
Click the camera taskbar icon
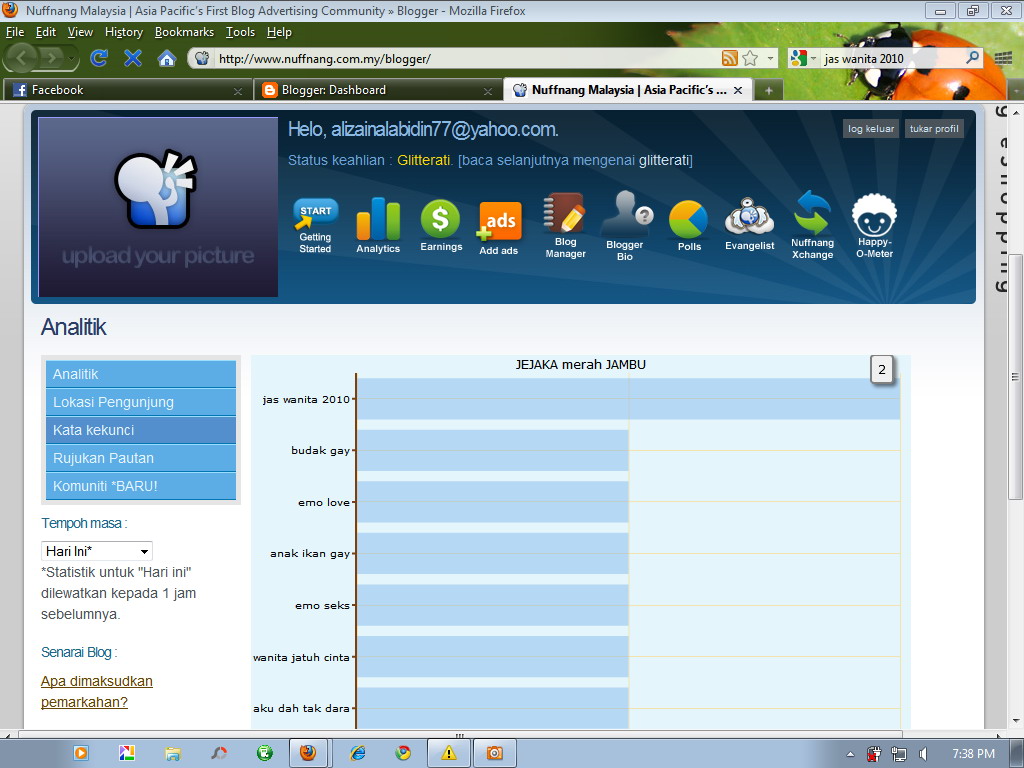pos(494,753)
